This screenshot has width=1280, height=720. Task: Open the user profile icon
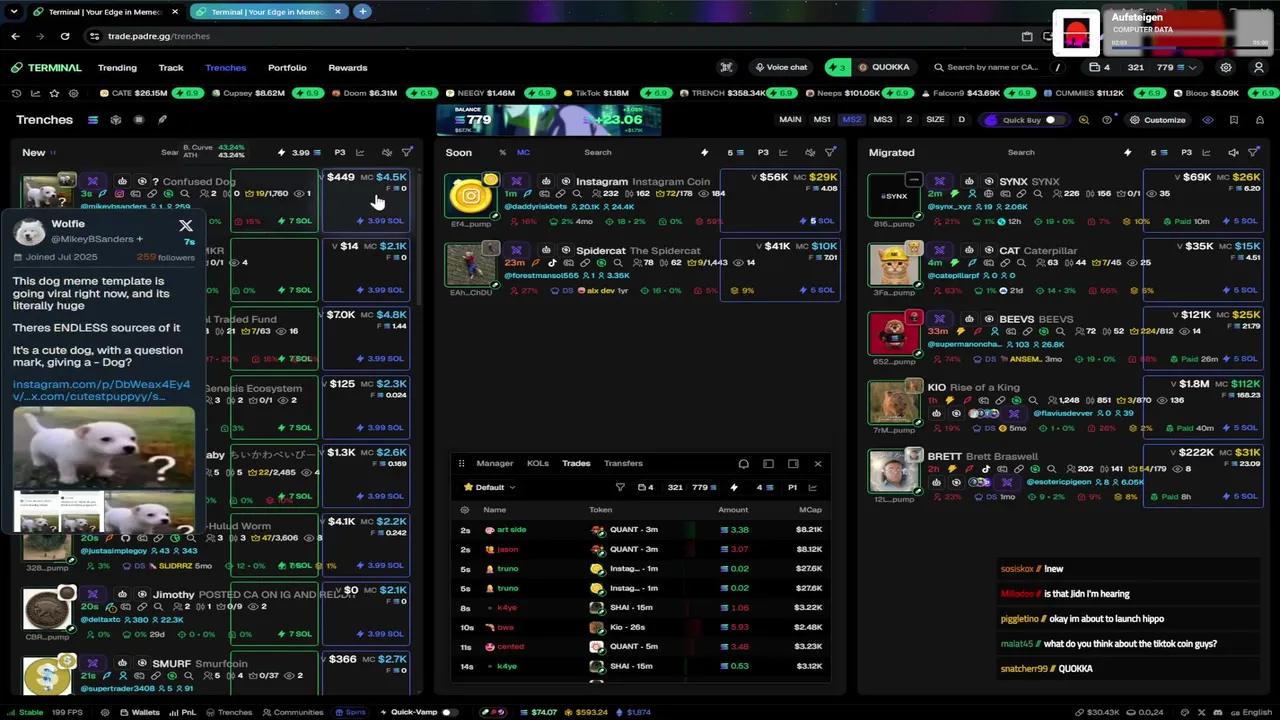1259,68
